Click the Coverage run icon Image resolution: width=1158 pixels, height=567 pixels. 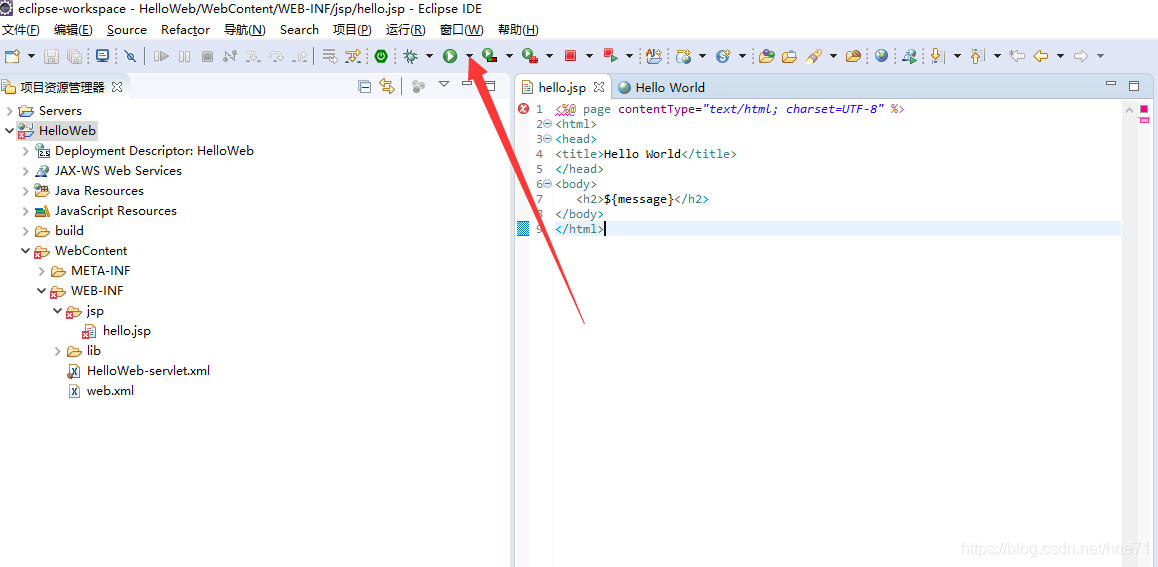tap(489, 55)
